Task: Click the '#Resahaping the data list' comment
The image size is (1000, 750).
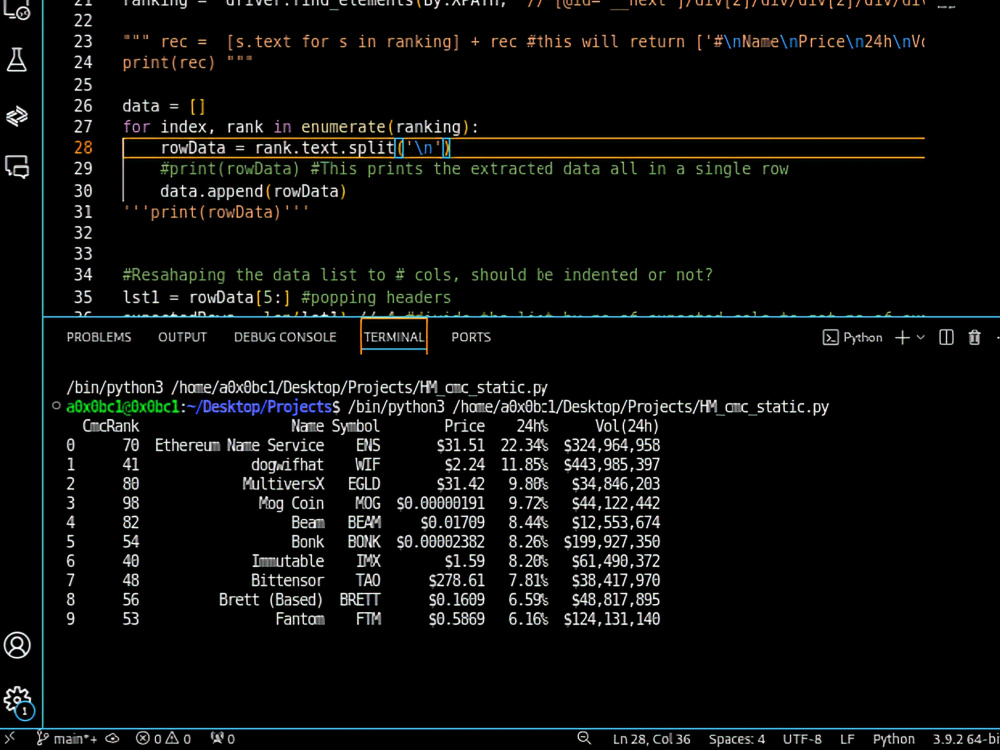Action: [x=418, y=275]
